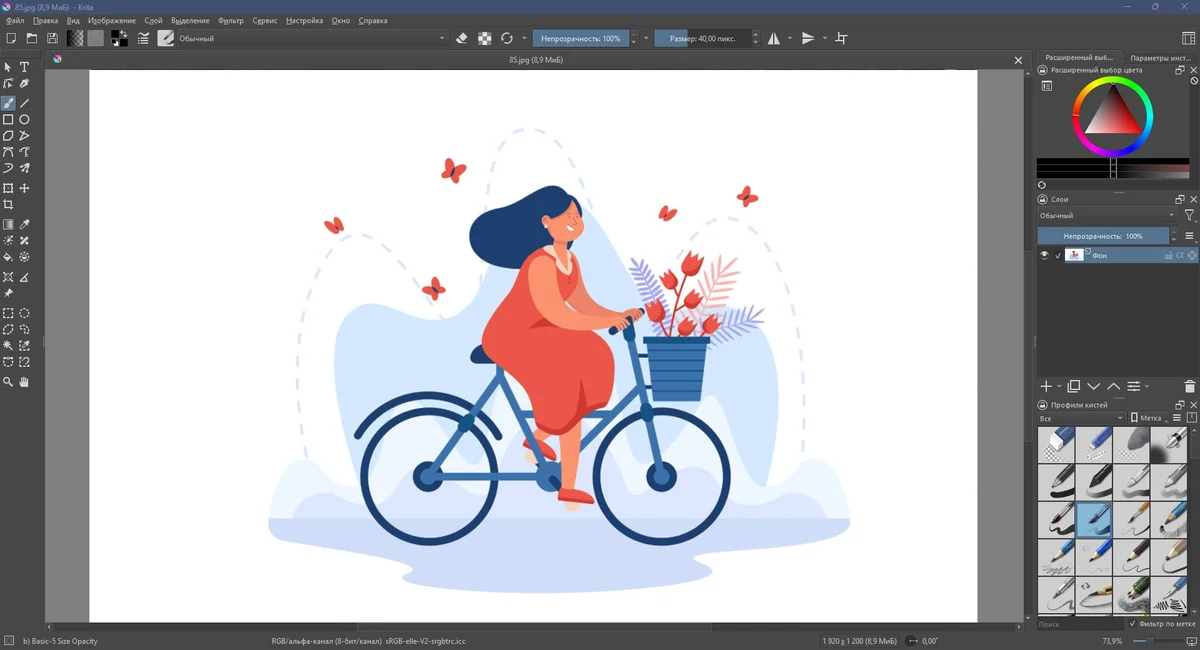
Task: Expand the layer blend mode dropdown in Слои
Action: click(1107, 215)
